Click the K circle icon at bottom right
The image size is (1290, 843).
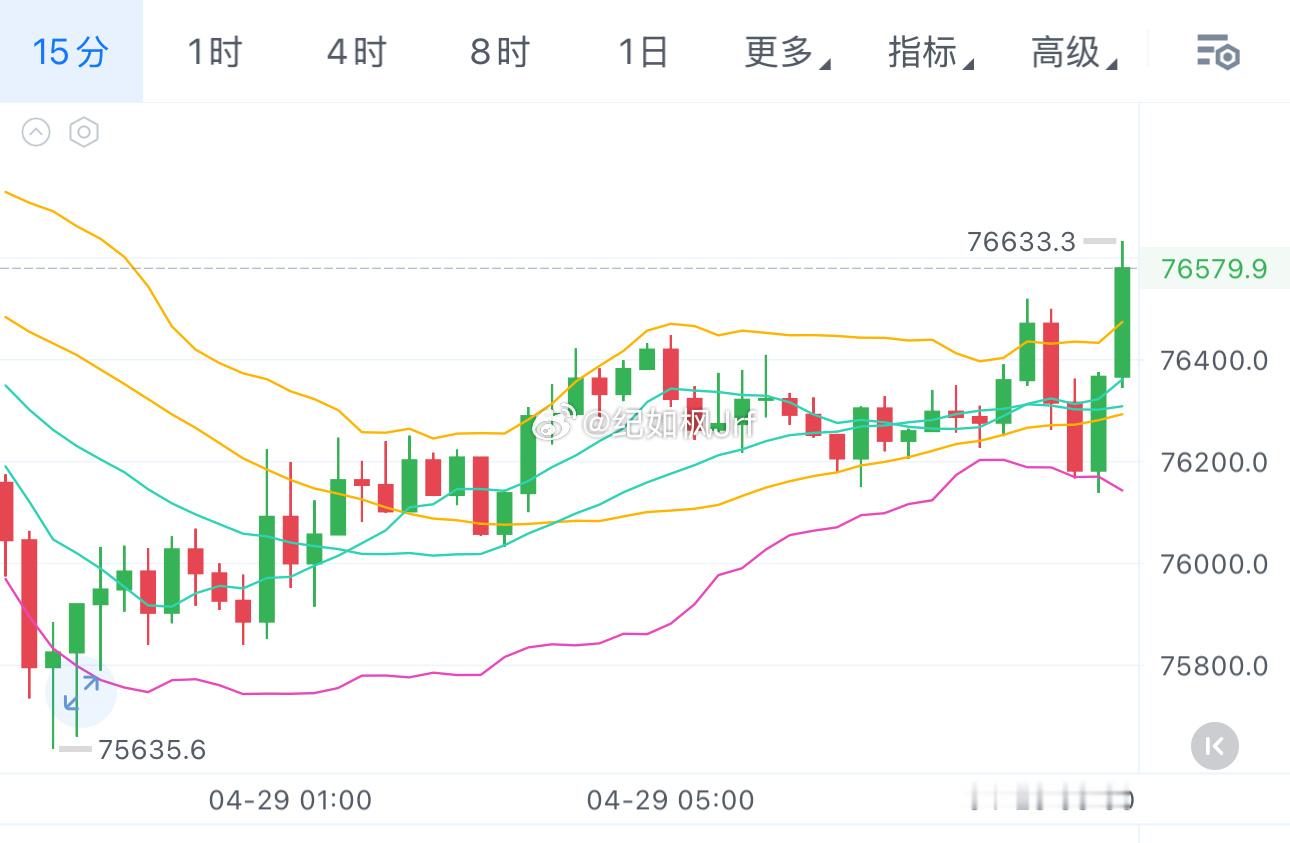(1214, 746)
